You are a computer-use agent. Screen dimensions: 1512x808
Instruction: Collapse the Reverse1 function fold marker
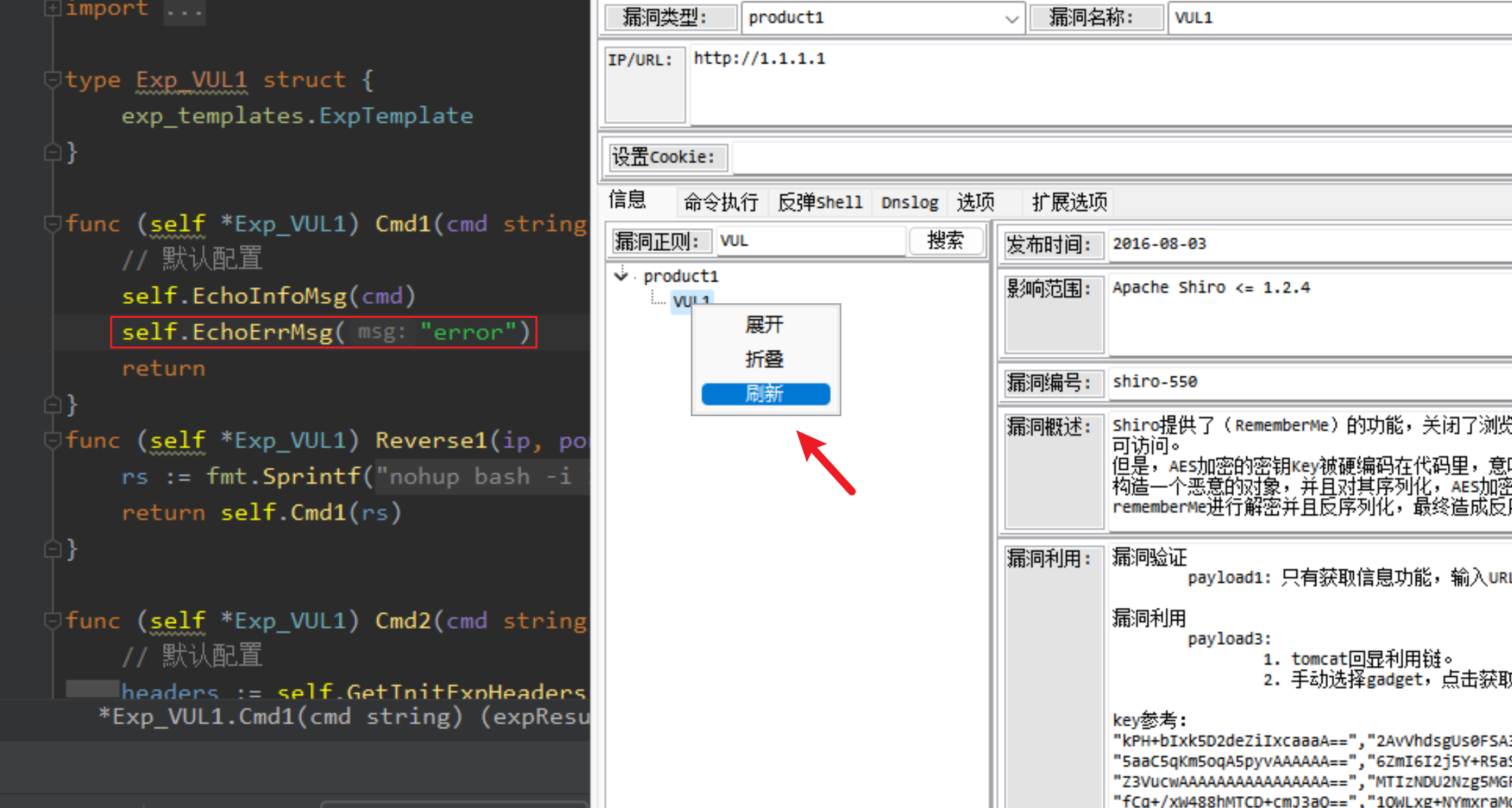click(52, 440)
